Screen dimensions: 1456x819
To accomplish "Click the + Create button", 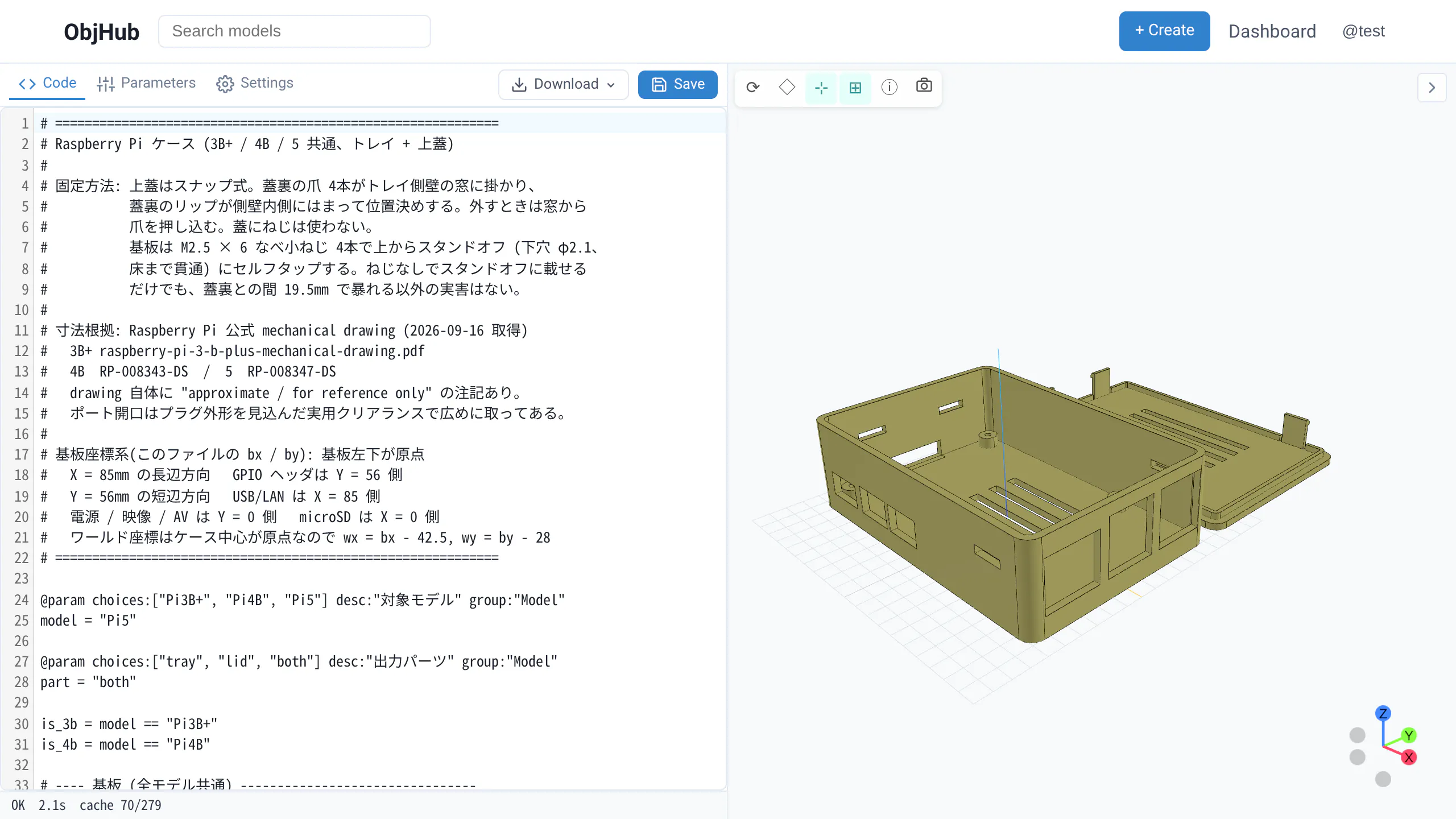I will coord(1164,31).
